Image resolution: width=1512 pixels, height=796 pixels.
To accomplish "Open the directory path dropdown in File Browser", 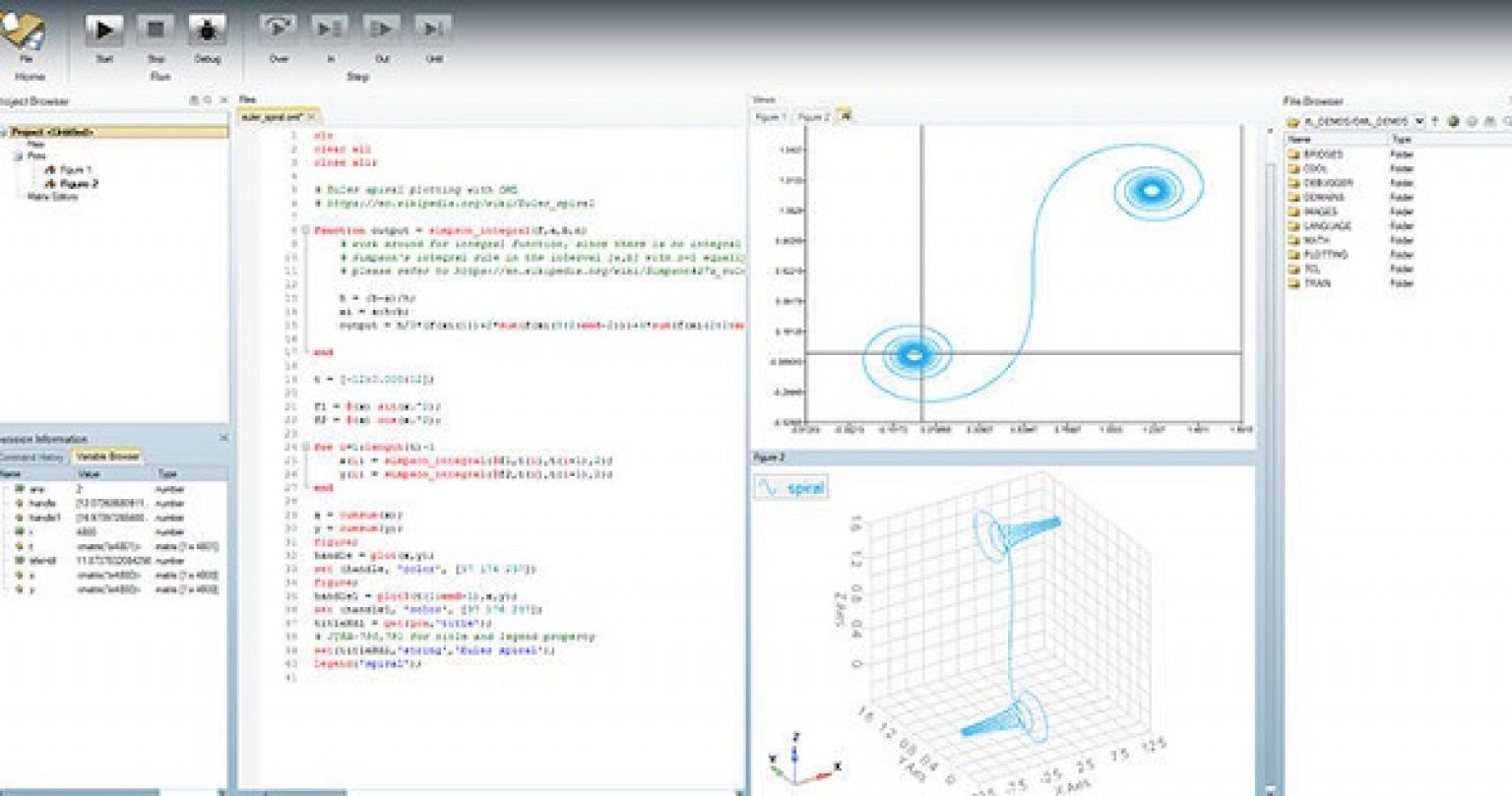I will point(1420,121).
